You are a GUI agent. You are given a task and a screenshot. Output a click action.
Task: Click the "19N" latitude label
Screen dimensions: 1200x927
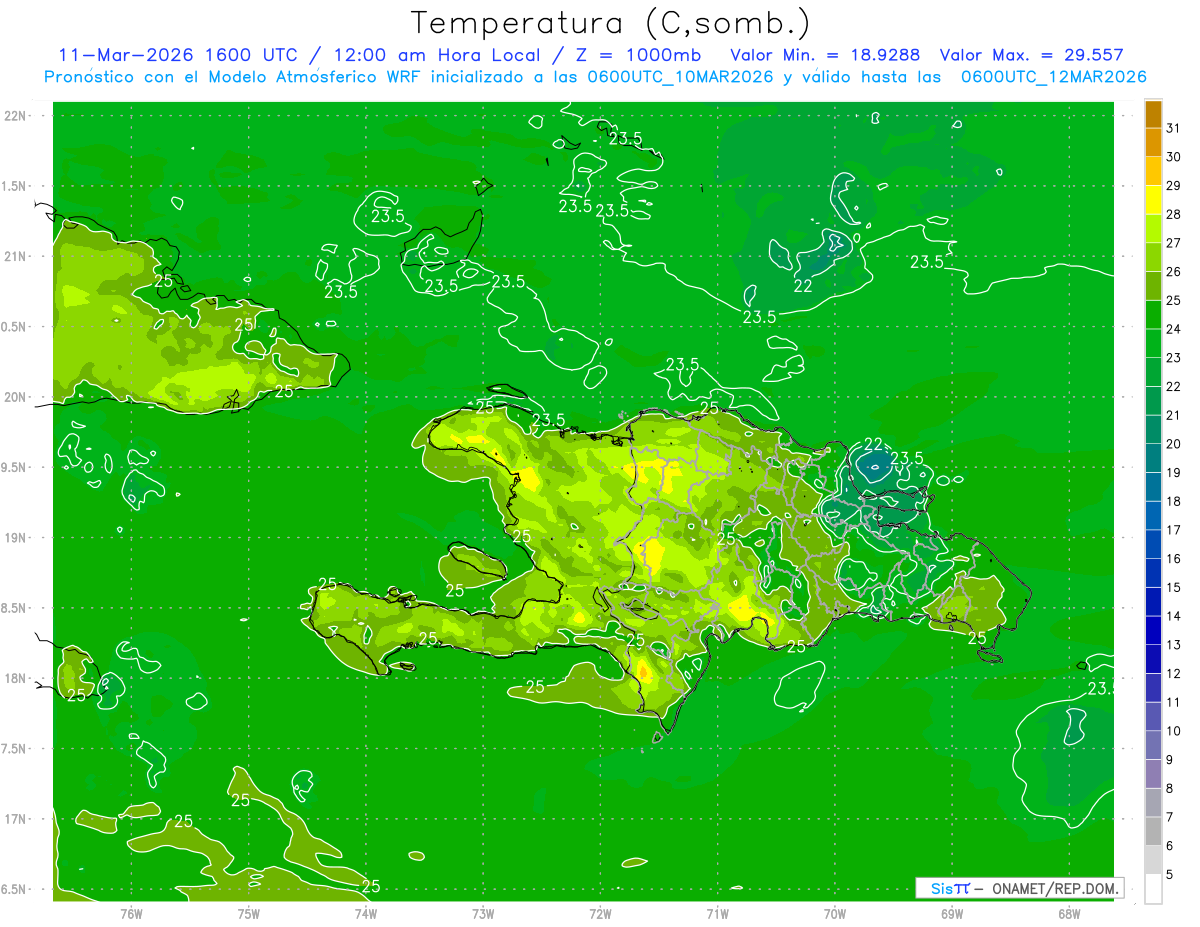pos(14,537)
